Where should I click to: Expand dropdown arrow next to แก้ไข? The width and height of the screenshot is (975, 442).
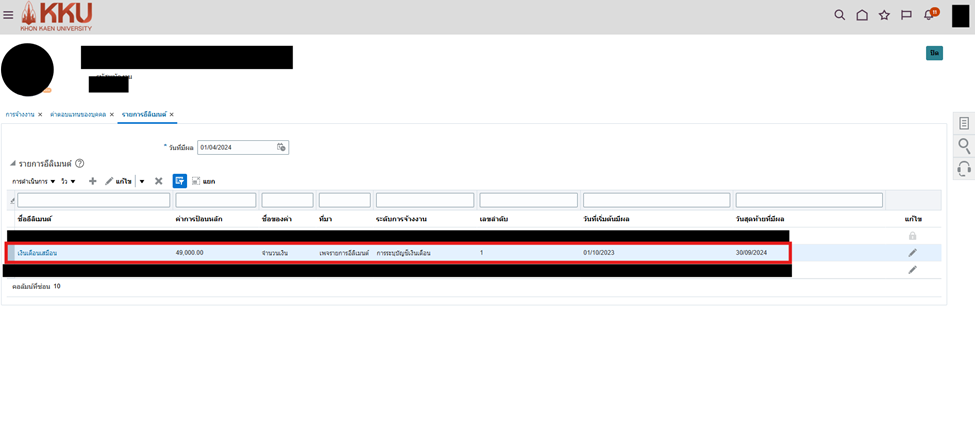pyautogui.click(x=142, y=181)
